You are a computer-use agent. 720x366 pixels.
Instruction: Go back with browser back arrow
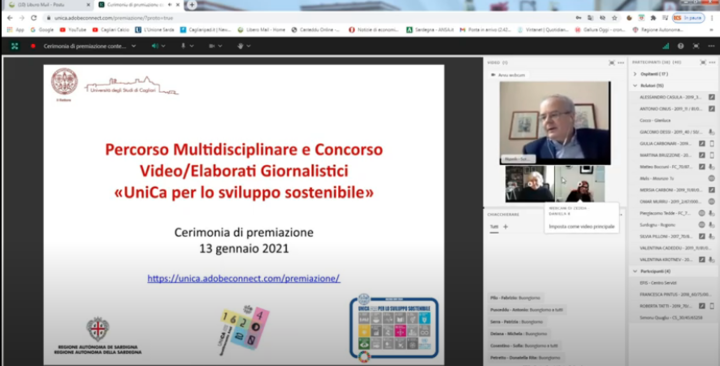[10, 18]
